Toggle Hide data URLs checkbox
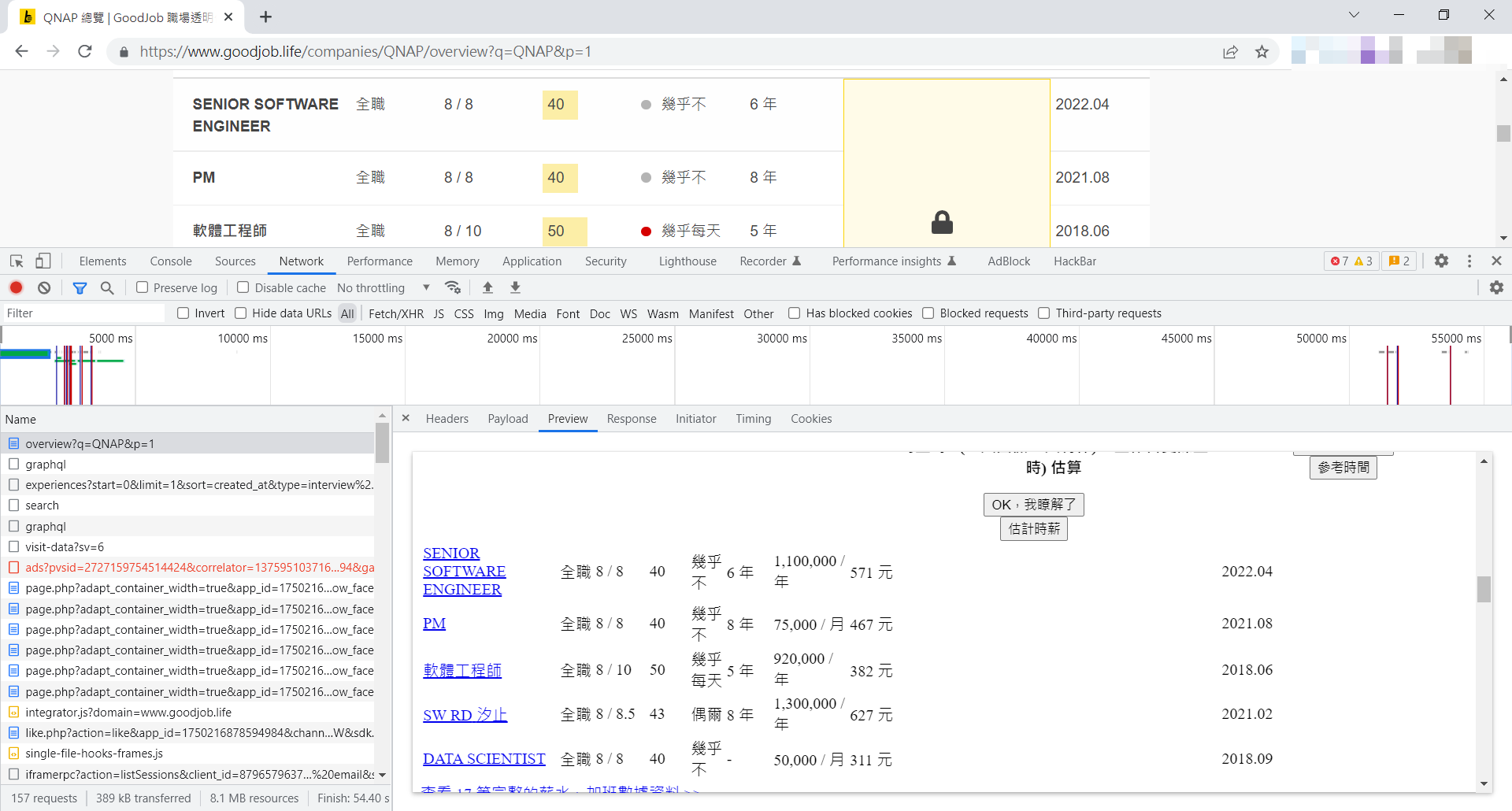The width and height of the screenshot is (1512, 811). pyautogui.click(x=241, y=313)
